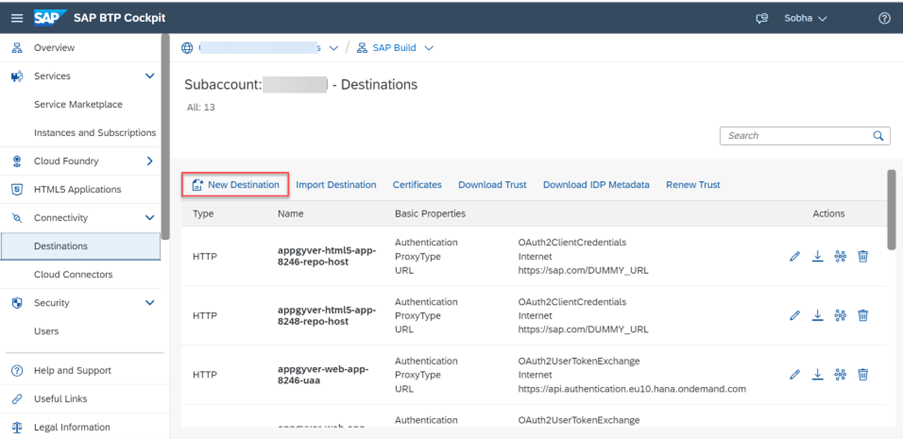Edit appgyver-web-app-8246-uaa destination
Image resolution: width=903 pixels, height=439 pixels.
[795, 375]
